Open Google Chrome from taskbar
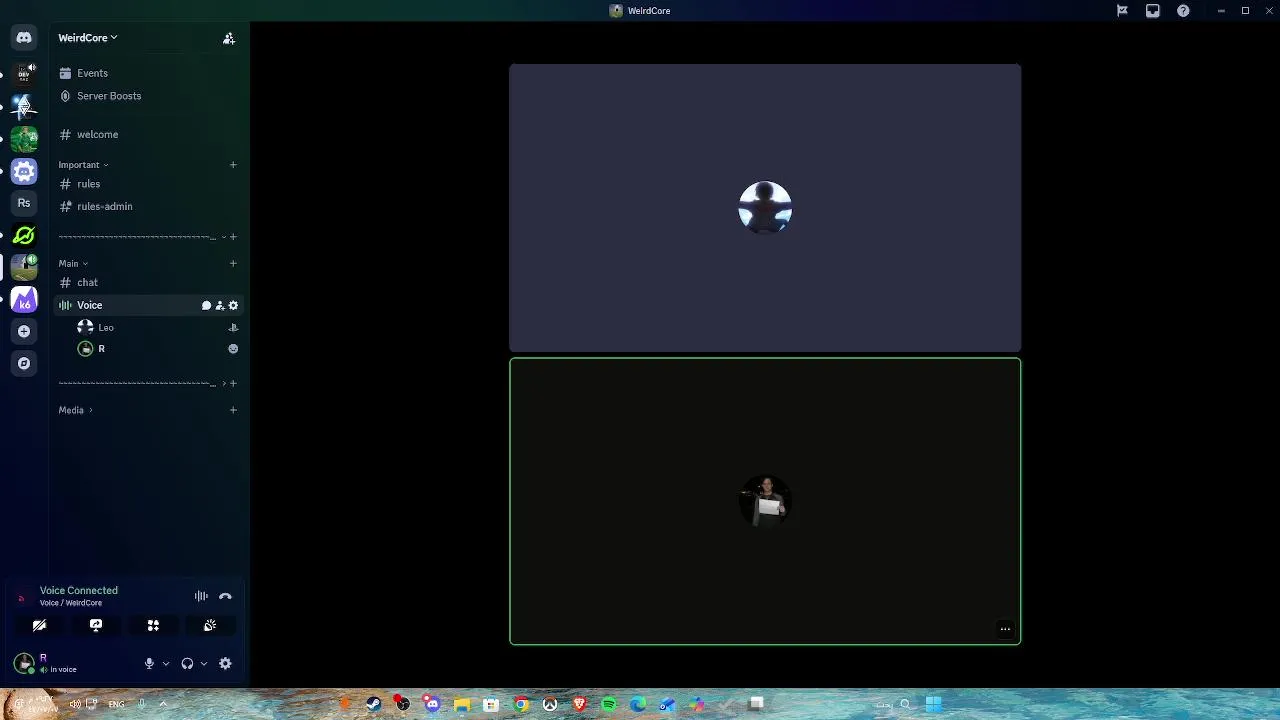Viewport: 1280px width, 720px height. [x=521, y=704]
